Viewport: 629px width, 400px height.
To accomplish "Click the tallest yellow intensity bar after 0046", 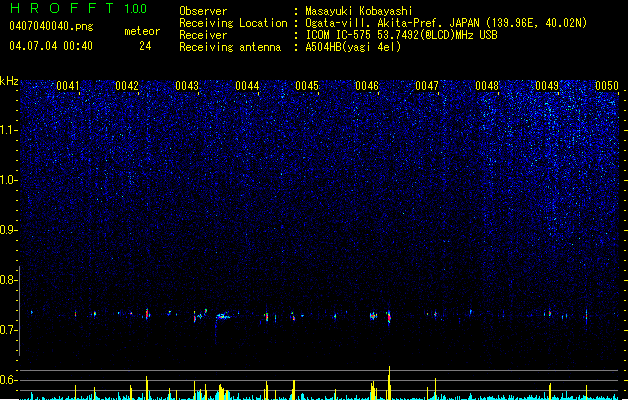I will tap(389, 383).
